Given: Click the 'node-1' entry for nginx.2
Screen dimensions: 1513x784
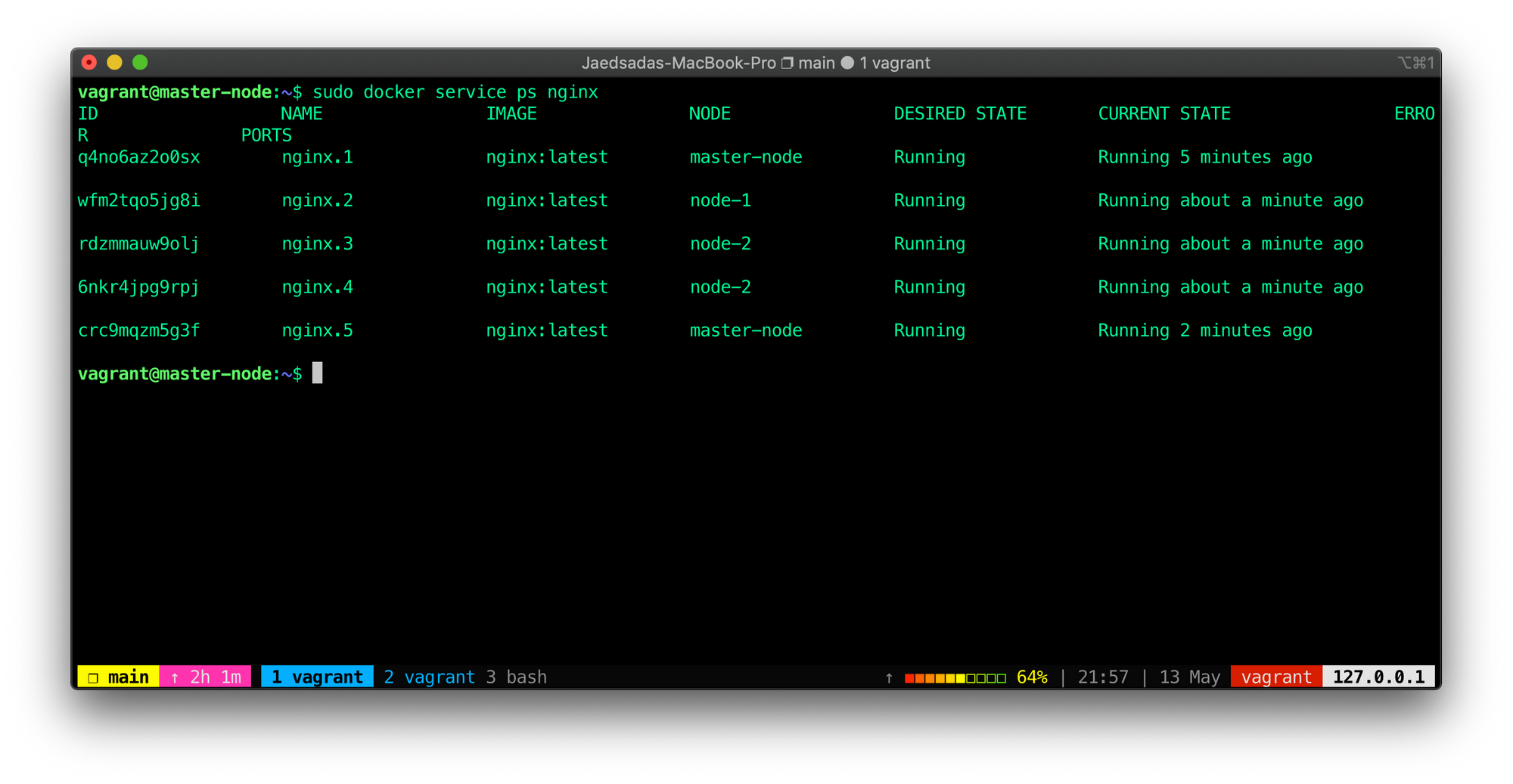Looking at the screenshot, I should pos(720,200).
